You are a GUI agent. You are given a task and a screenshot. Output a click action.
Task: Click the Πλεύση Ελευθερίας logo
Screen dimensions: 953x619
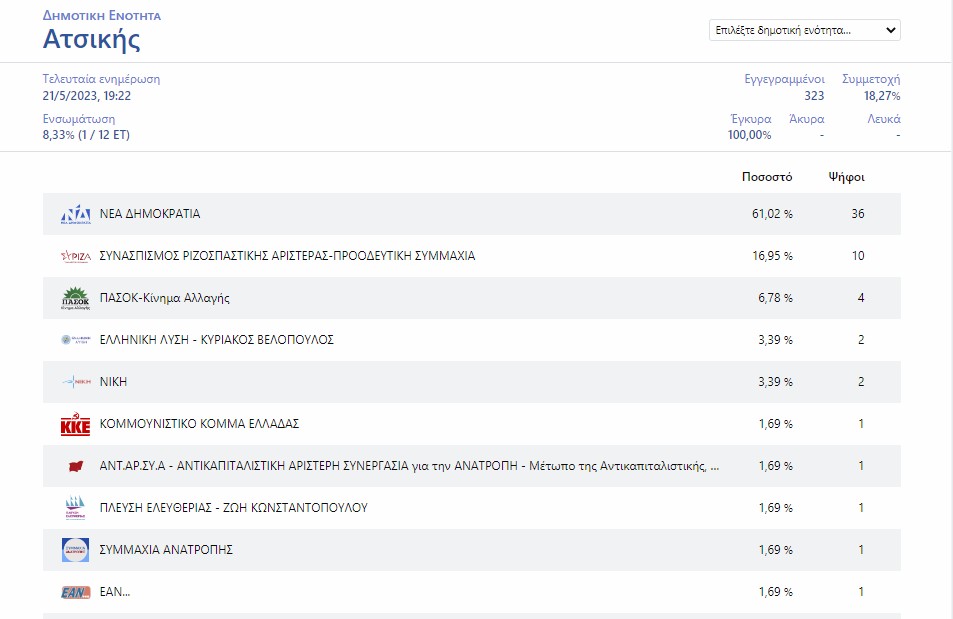(x=76, y=508)
